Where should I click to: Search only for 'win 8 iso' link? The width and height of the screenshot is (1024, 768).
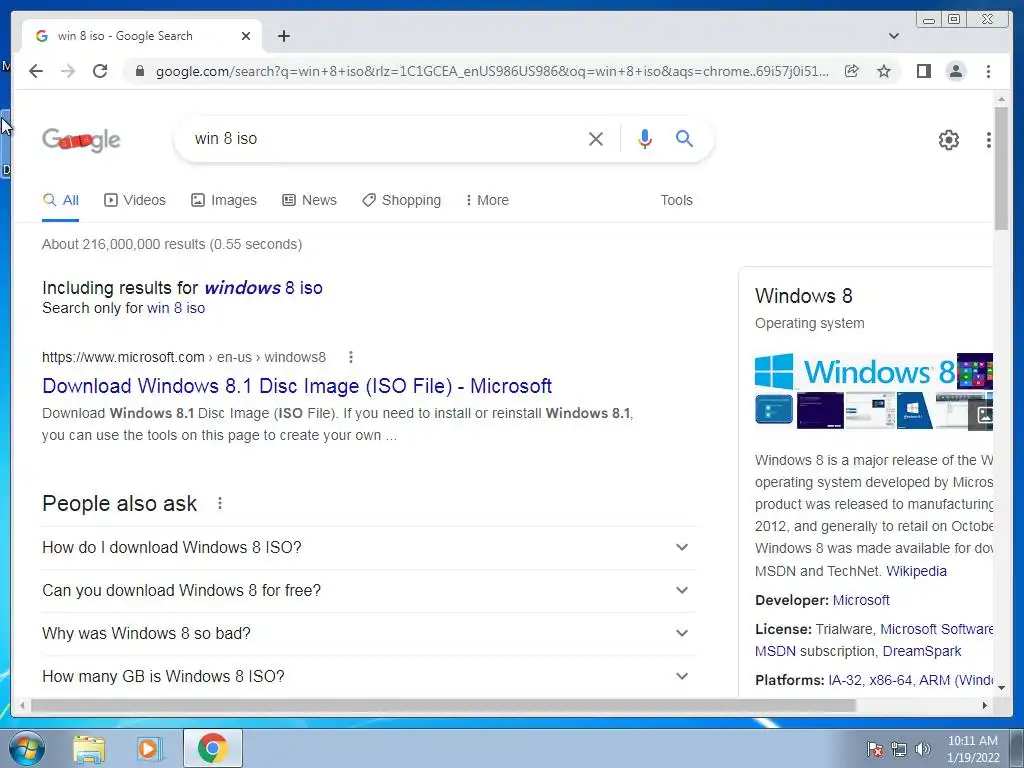point(176,308)
